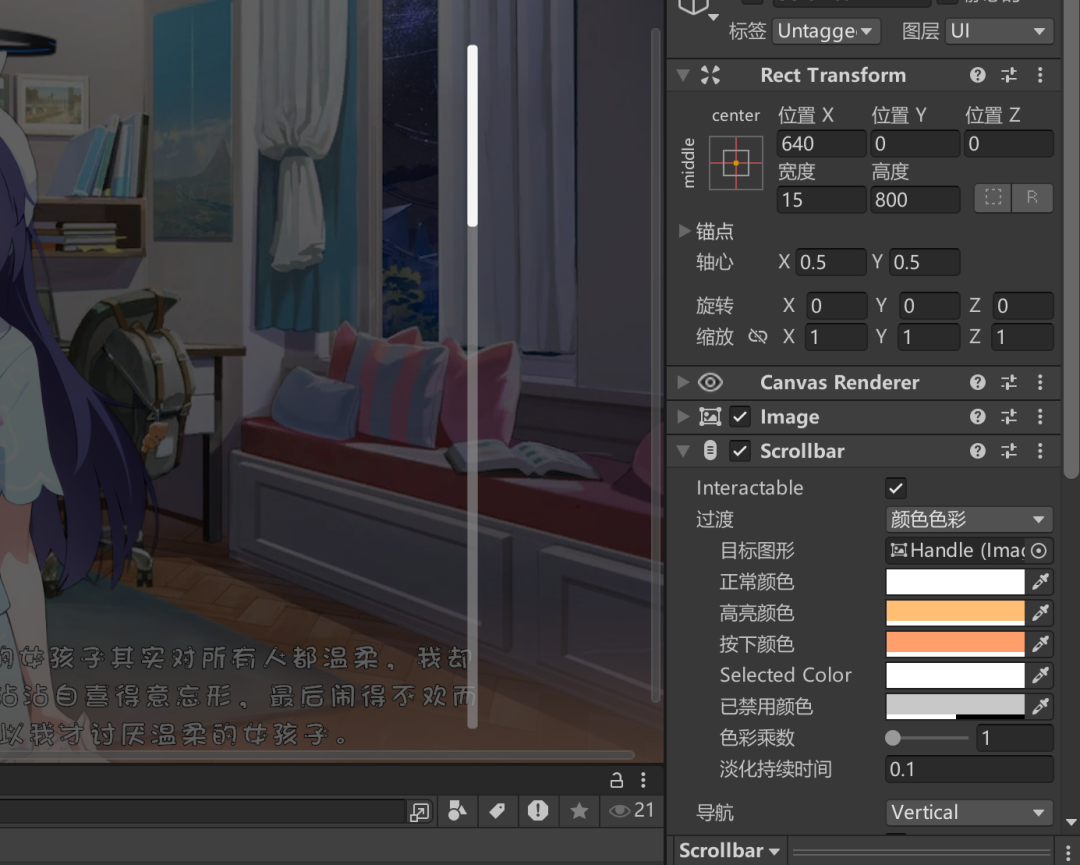Click search by type filter icon

point(457,811)
